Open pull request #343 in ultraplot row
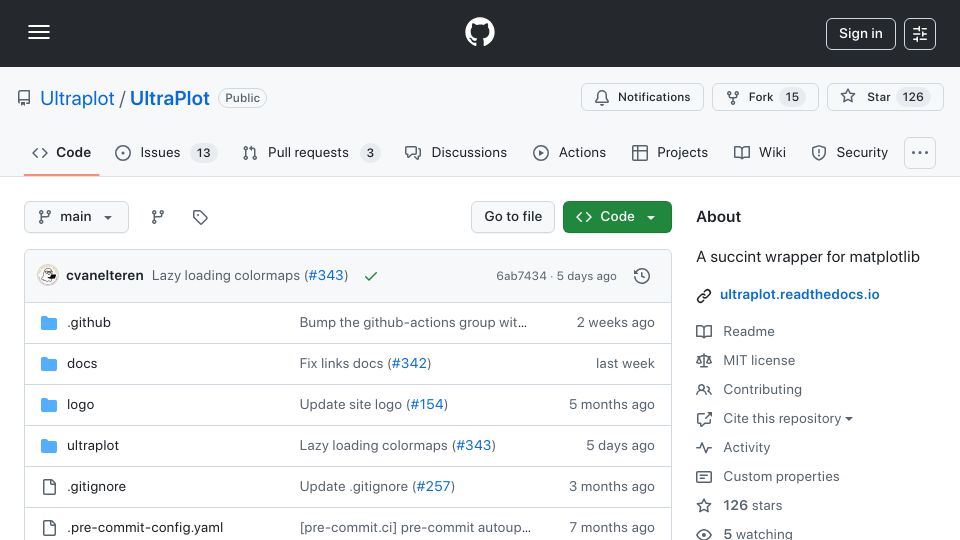960x540 pixels. pos(474,446)
